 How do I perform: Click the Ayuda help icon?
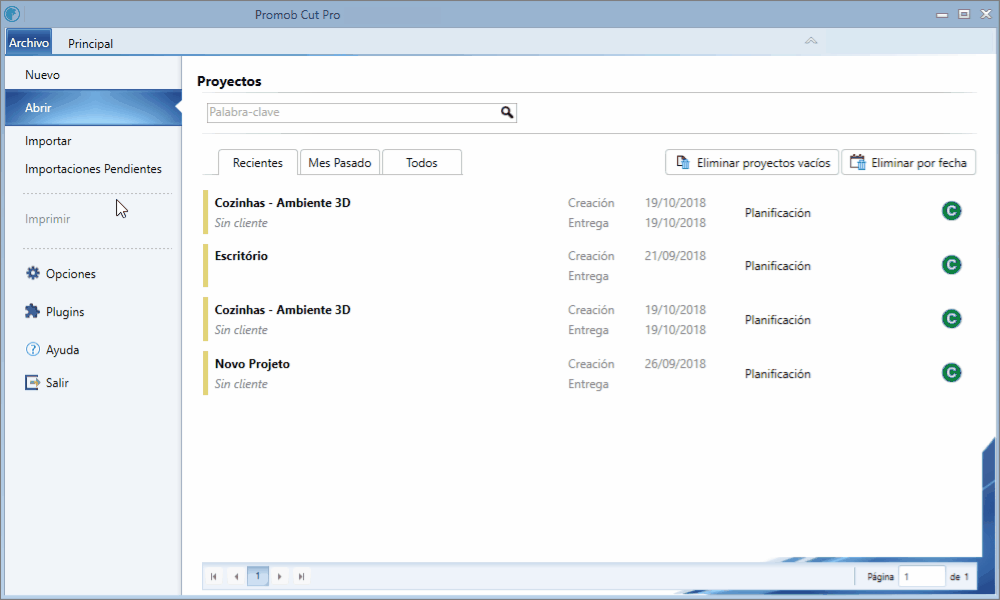(33, 349)
